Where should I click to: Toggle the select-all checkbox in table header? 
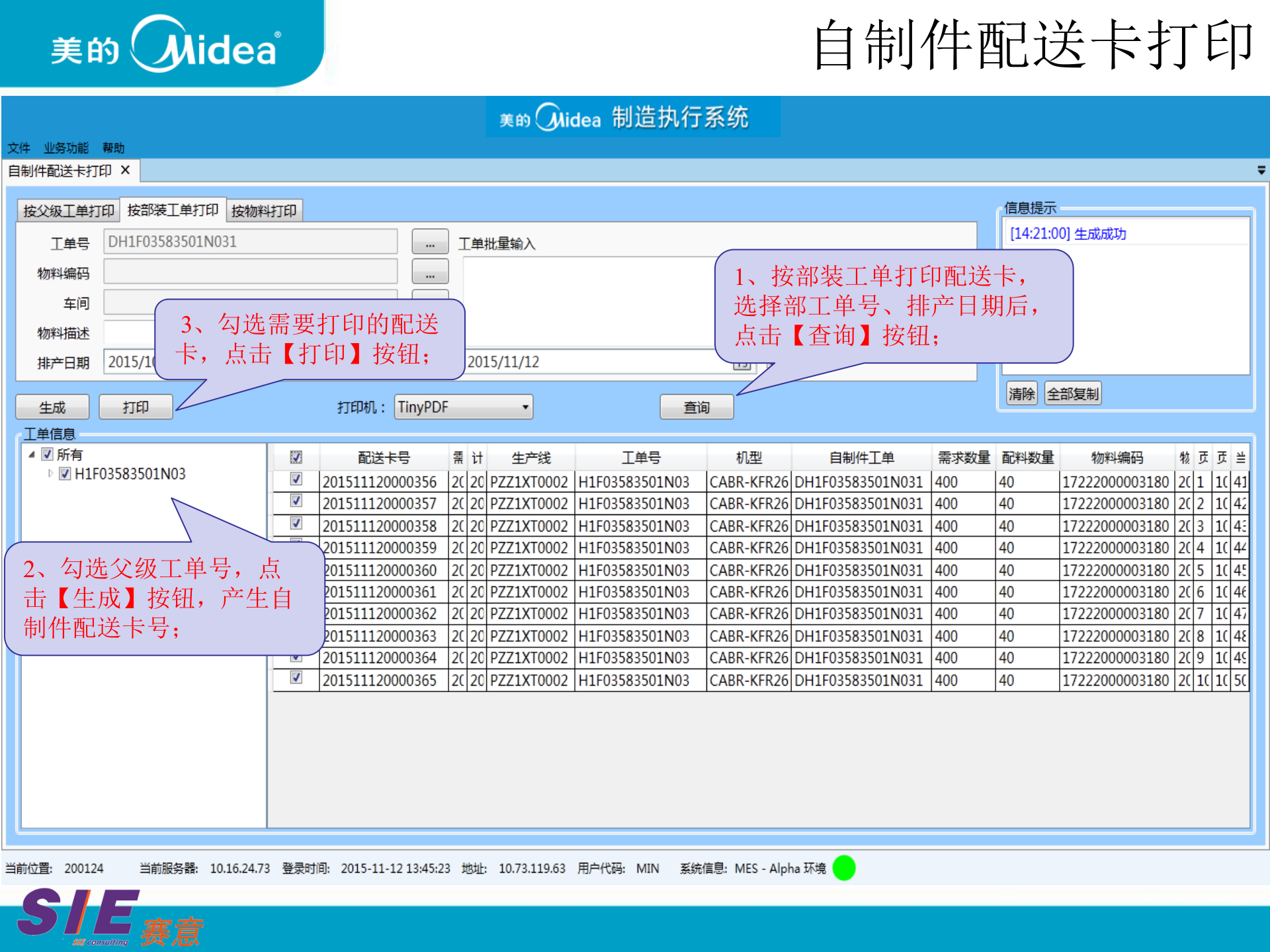tap(296, 457)
